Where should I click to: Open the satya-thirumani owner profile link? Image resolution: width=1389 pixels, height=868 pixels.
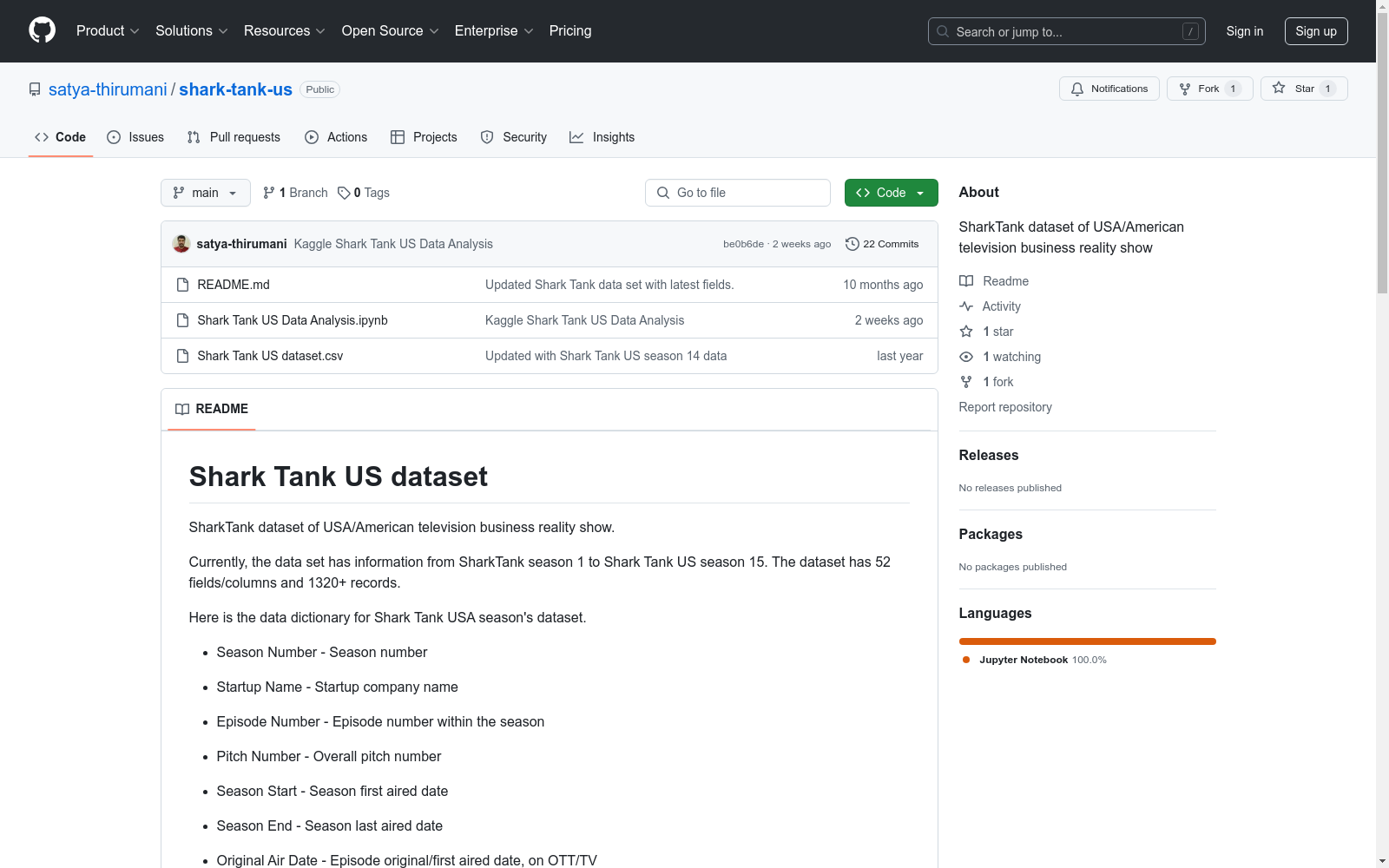tap(108, 89)
